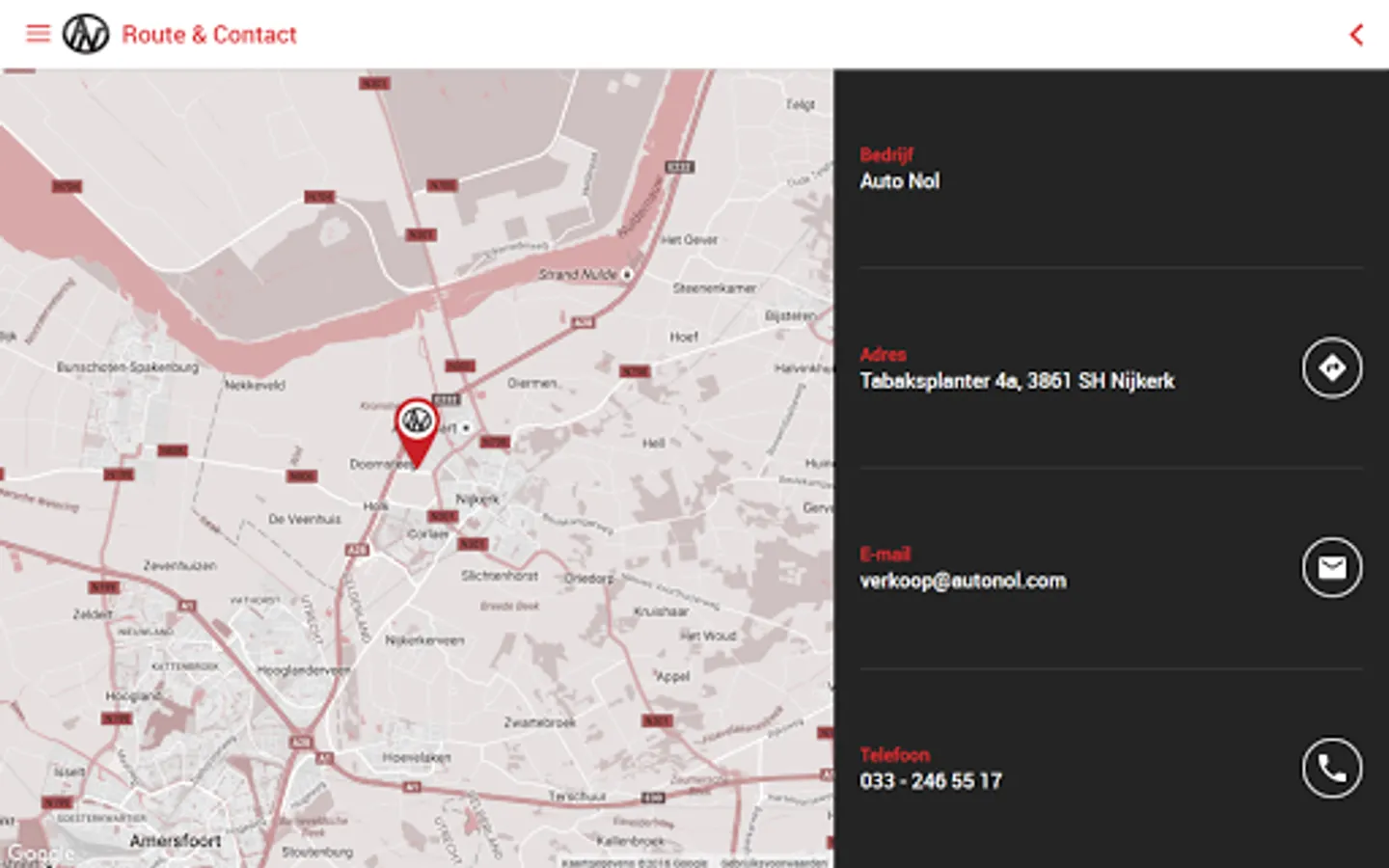Click the Steenenkamer label on map

(x=715, y=287)
